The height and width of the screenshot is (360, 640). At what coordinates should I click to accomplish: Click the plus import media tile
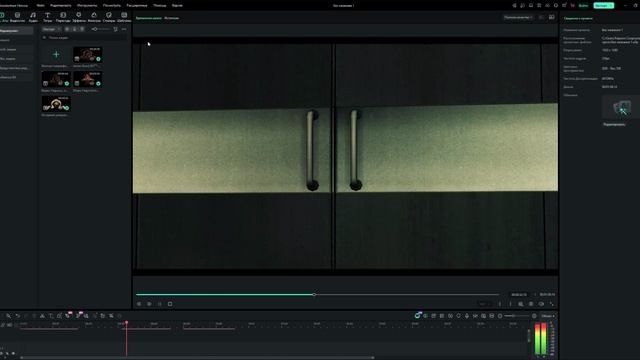pyautogui.click(x=56, y=55)
